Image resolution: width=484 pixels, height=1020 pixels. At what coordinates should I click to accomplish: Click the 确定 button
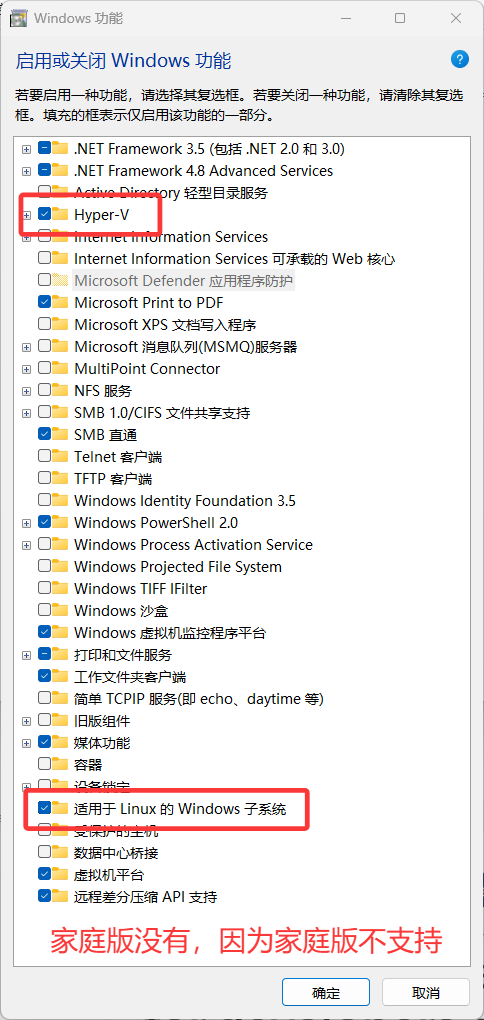[x=326, y=993]
